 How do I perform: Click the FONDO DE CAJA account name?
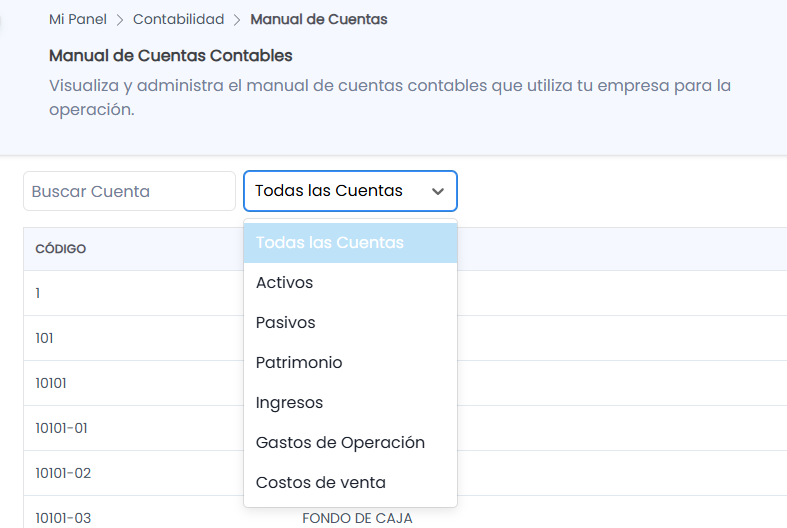point(357,518)
